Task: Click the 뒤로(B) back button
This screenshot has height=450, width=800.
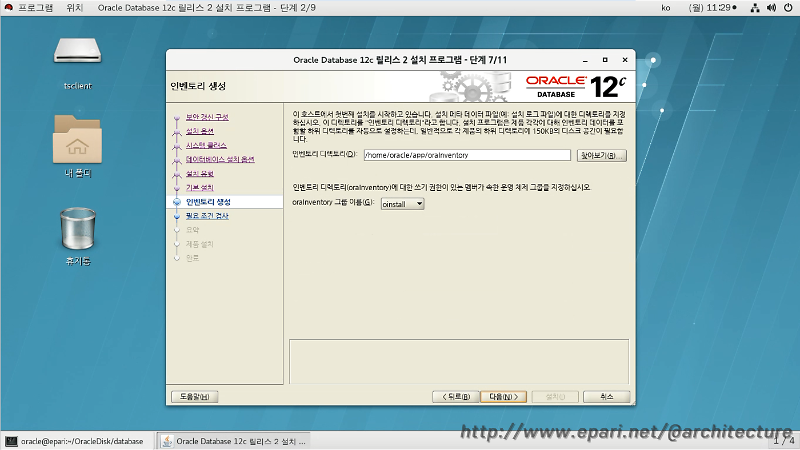Action: click(455, 396)
